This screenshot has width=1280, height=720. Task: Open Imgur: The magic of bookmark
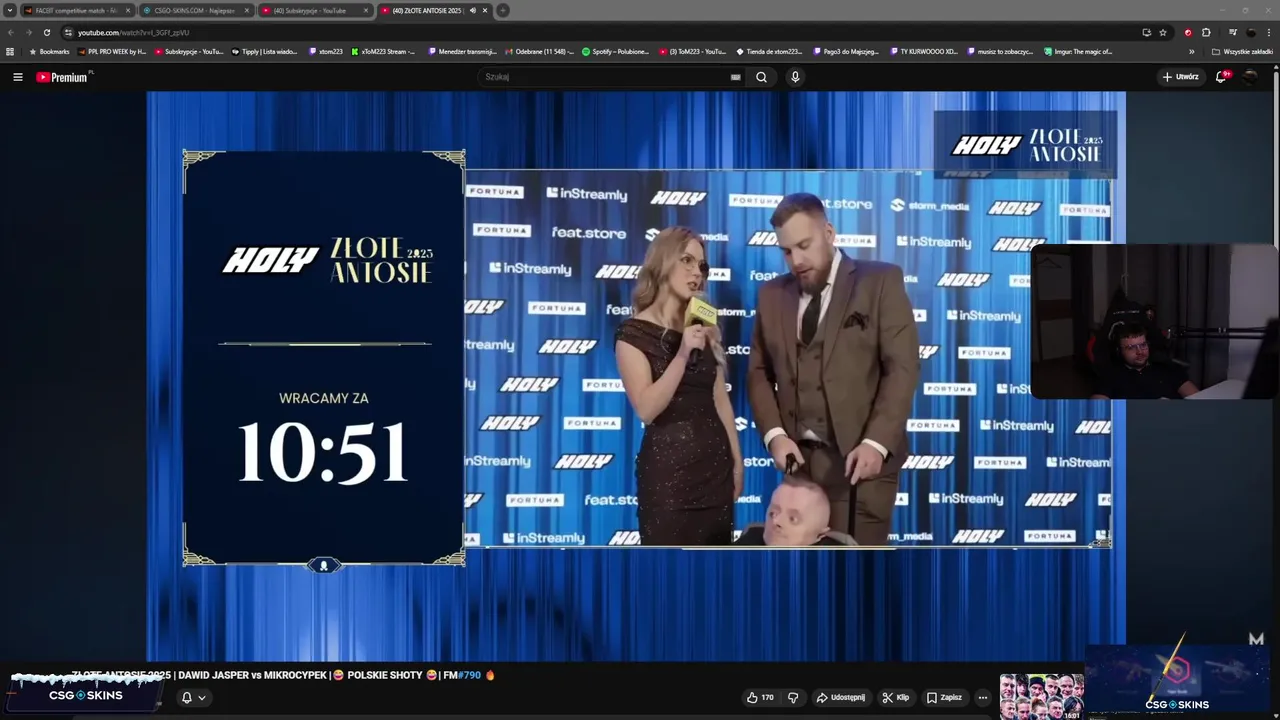click(1078, 51)
